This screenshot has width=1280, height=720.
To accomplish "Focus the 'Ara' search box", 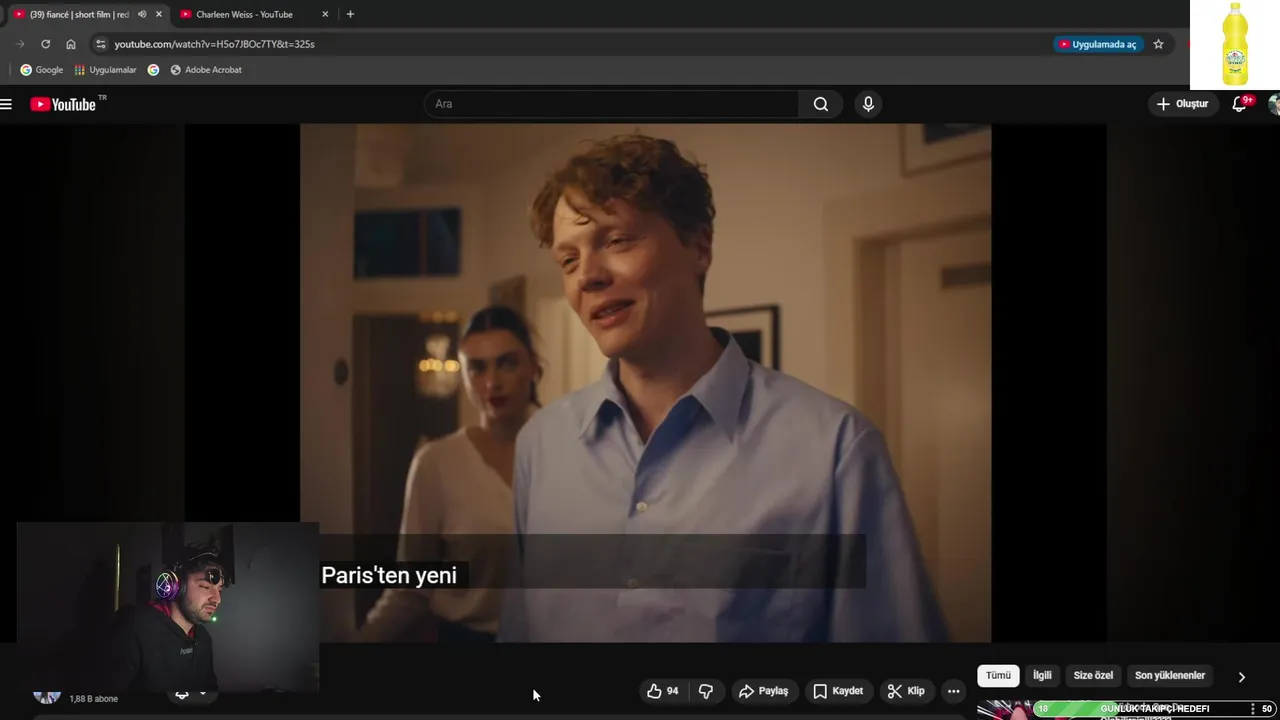I will 611,104.
